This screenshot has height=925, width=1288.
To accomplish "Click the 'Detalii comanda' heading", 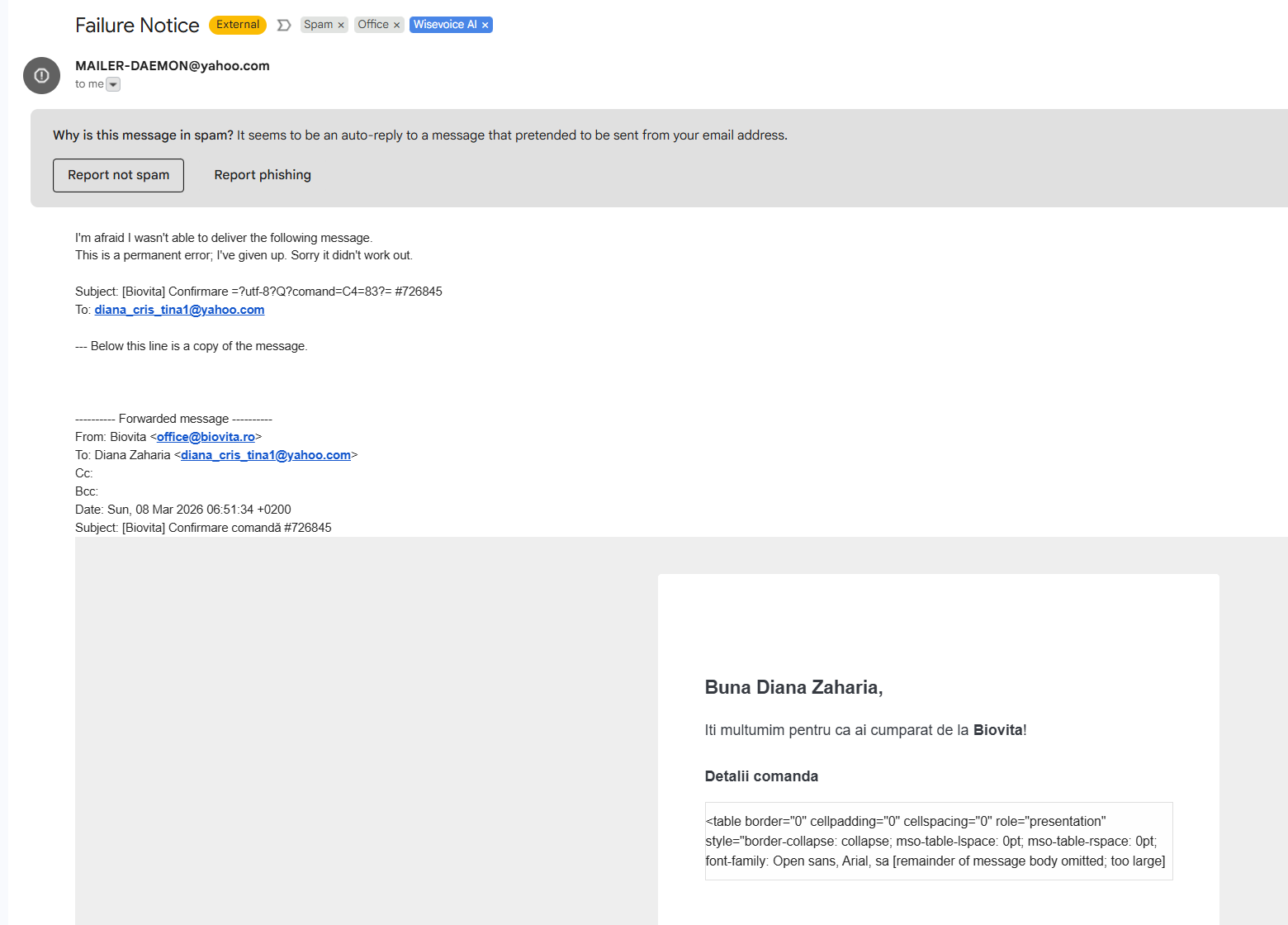I will coord(761,776).
